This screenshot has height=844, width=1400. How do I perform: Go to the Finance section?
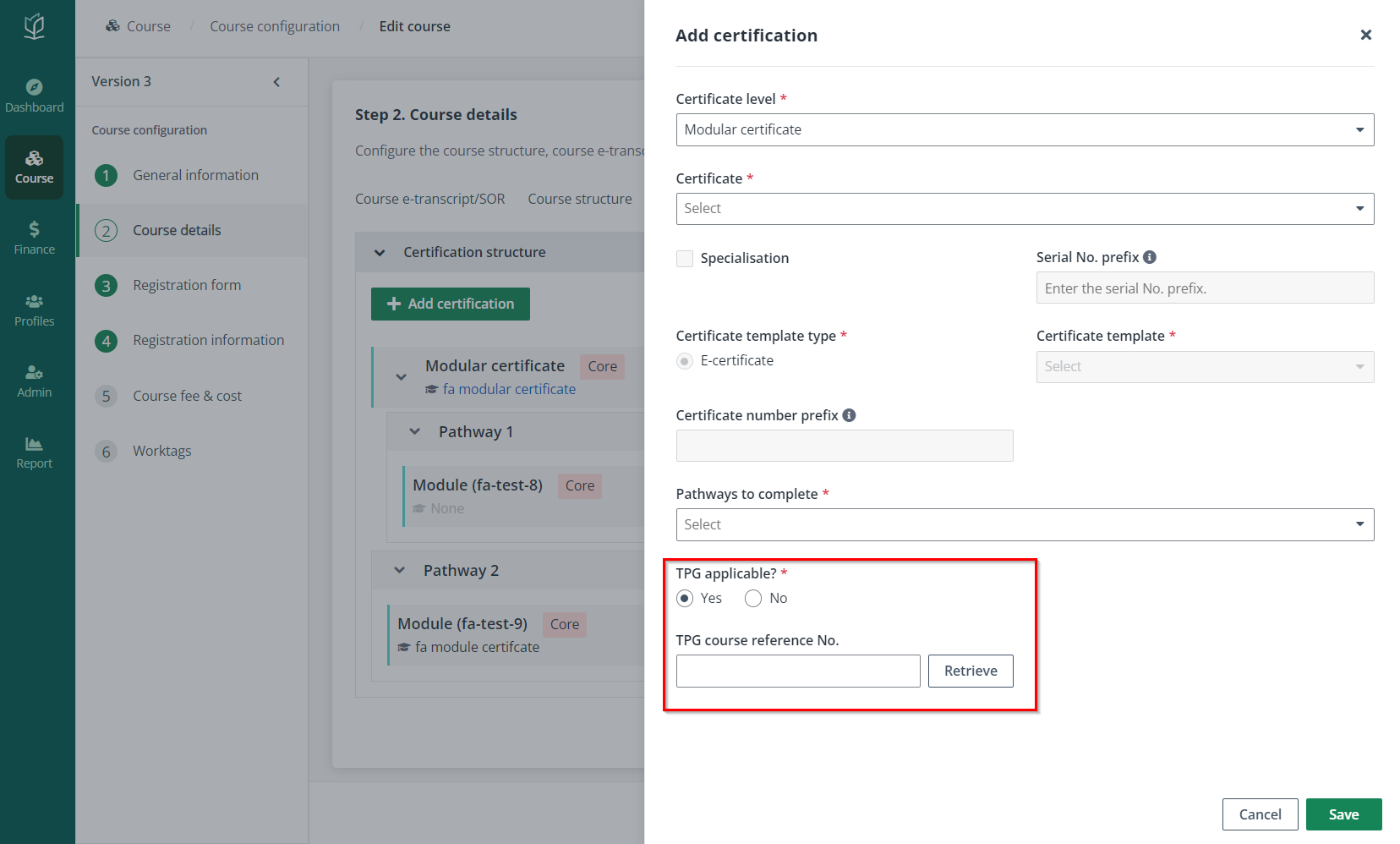(34, 238)
